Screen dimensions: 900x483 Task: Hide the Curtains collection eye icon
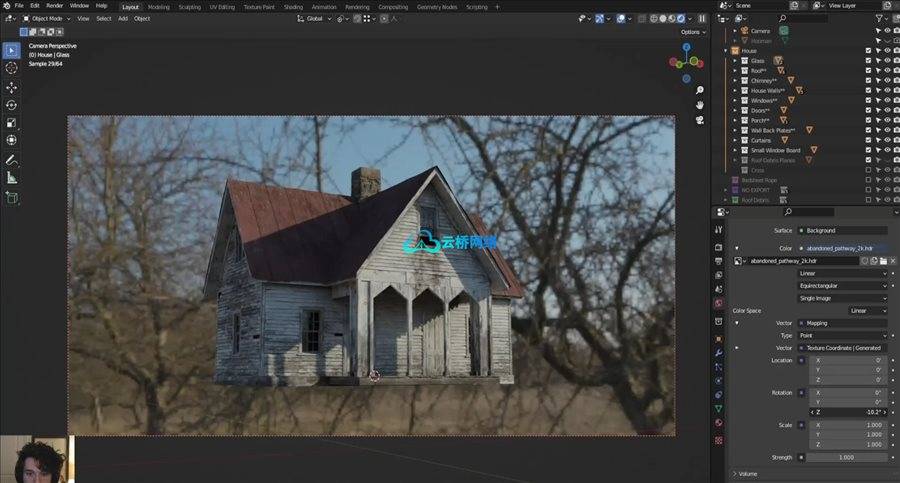point(887,140)
